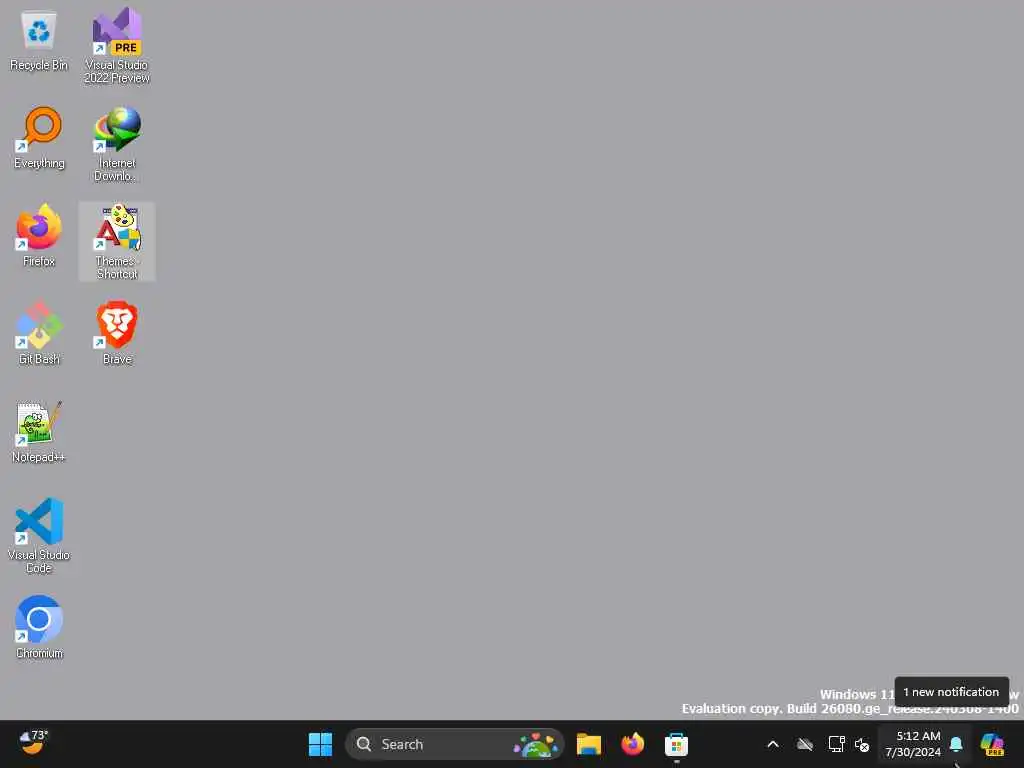Viewport: 1024px width, 768px height.
Task: Click the muted volume tray icon
Action: click(862, 744)
